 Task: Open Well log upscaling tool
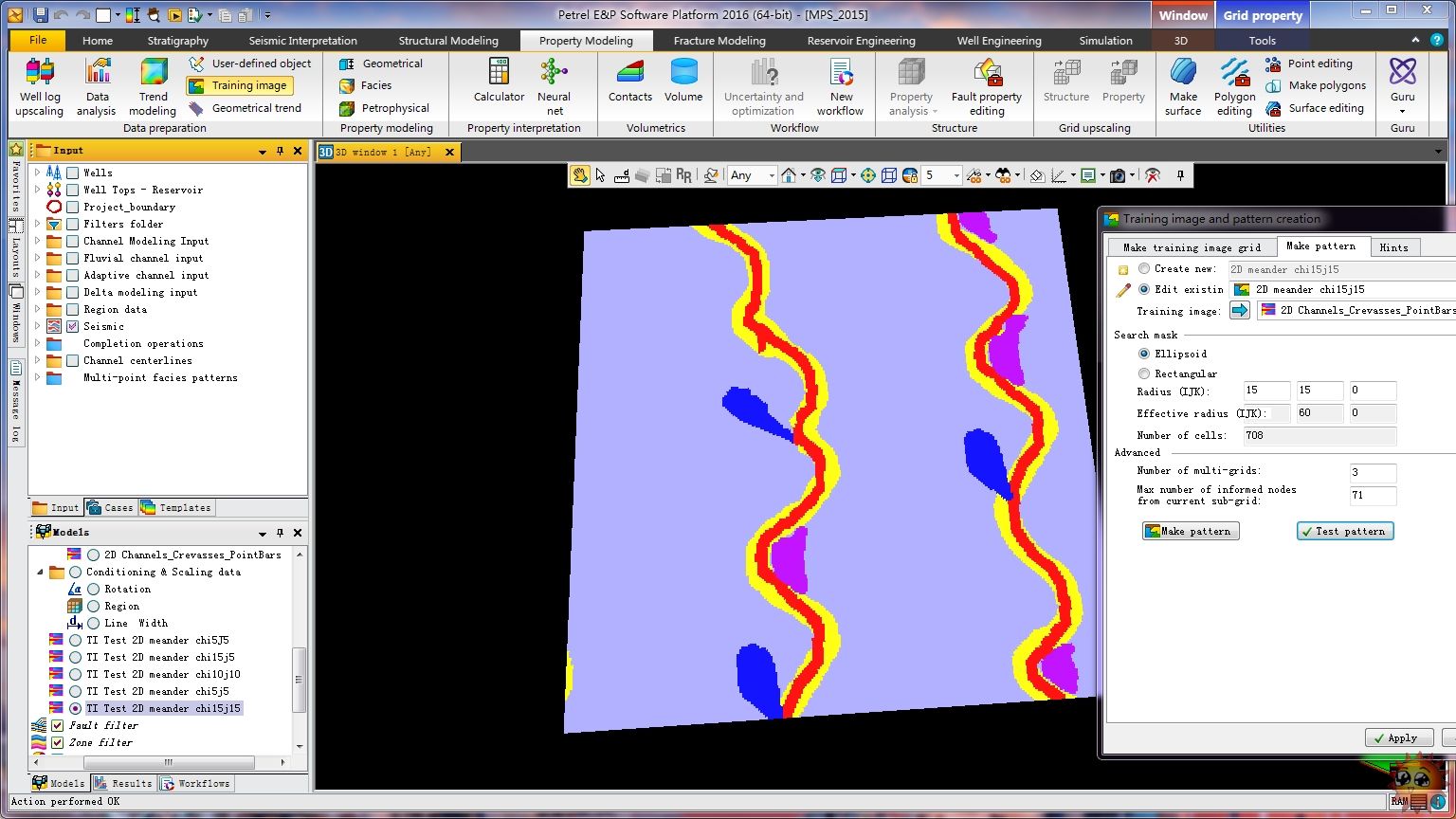pos(40,86)
